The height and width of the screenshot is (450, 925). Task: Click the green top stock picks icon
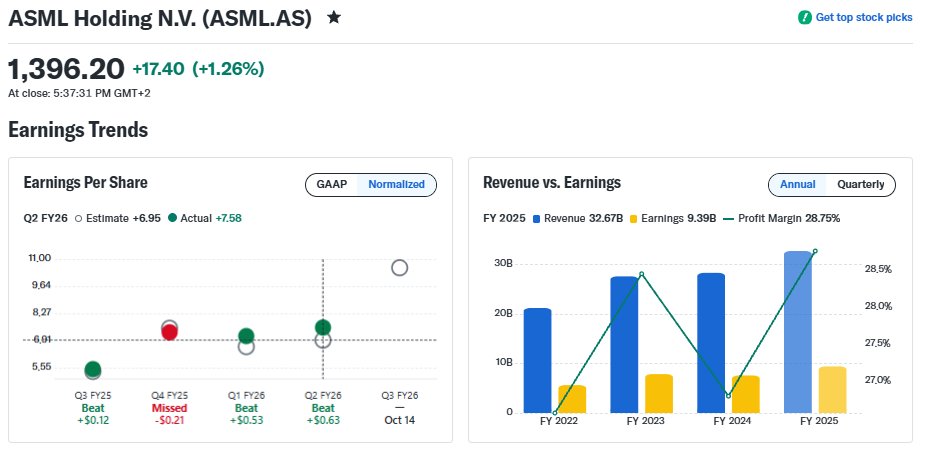pos(805,17)
